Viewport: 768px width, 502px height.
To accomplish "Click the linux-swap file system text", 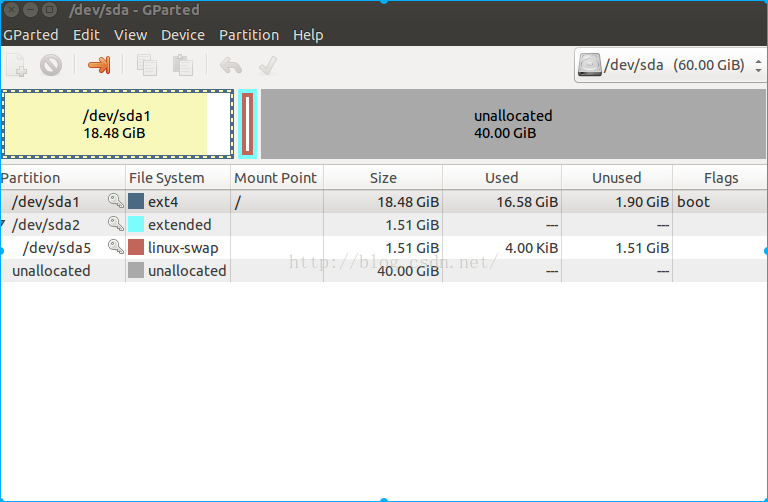I will coord(183,248).
